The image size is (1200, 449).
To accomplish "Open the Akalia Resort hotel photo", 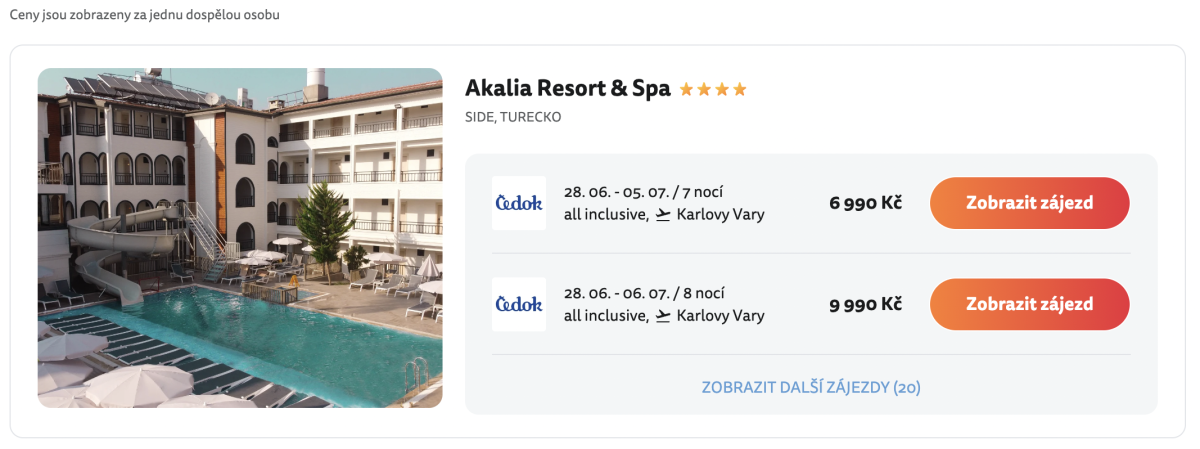I will click(240, 238).
